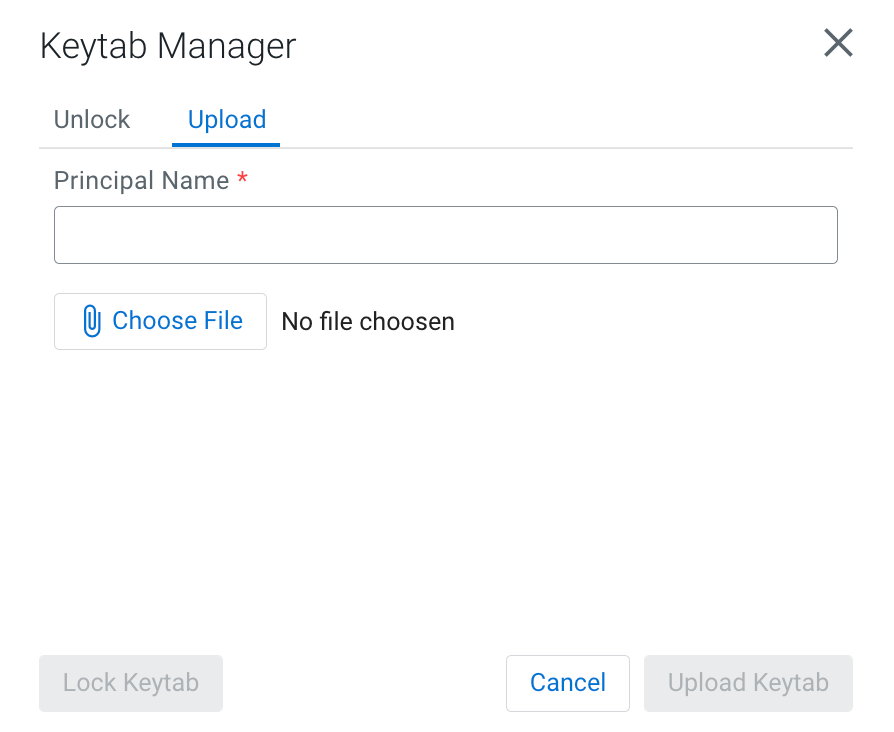Click the blue underline beneath Upload tab
Screen dimensions: 894x732
pyautogui.click(x=226, y=144)
